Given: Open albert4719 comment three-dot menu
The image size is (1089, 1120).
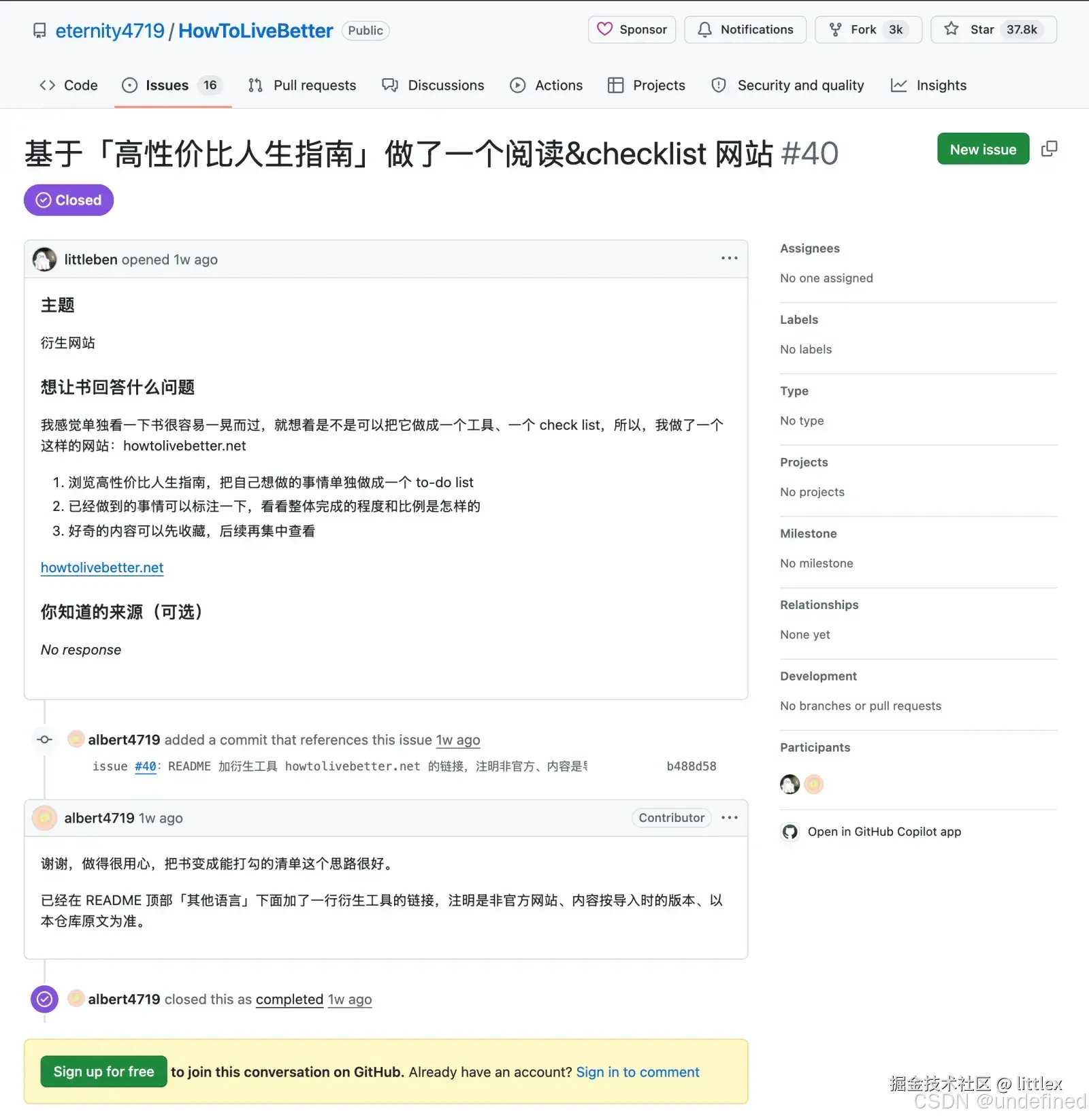Looking at the screenshot, I should (x=729, y=818).
